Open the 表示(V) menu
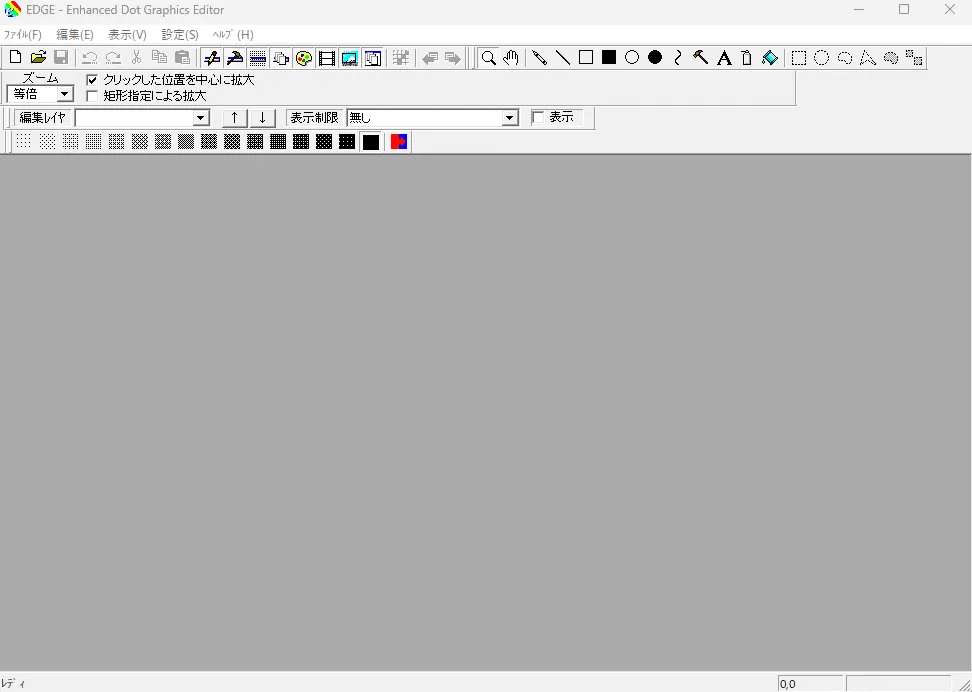The image size is (972, 692). point(127,35)
